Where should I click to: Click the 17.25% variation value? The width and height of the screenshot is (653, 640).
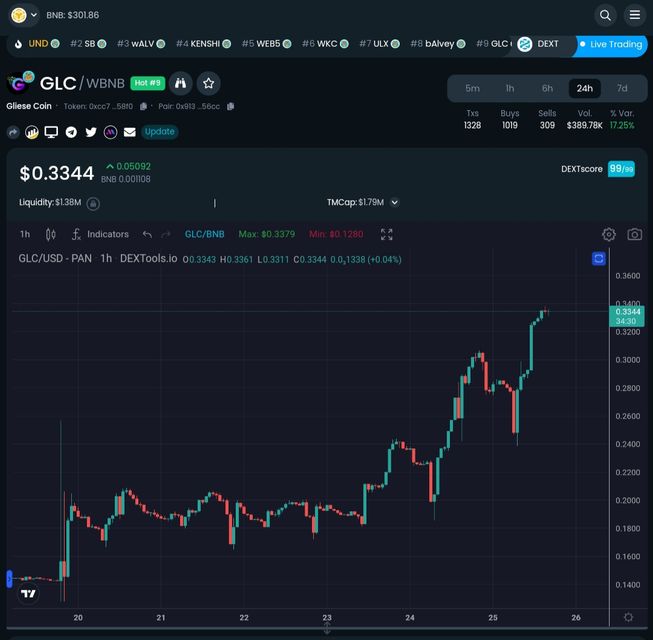coord(622,125)
